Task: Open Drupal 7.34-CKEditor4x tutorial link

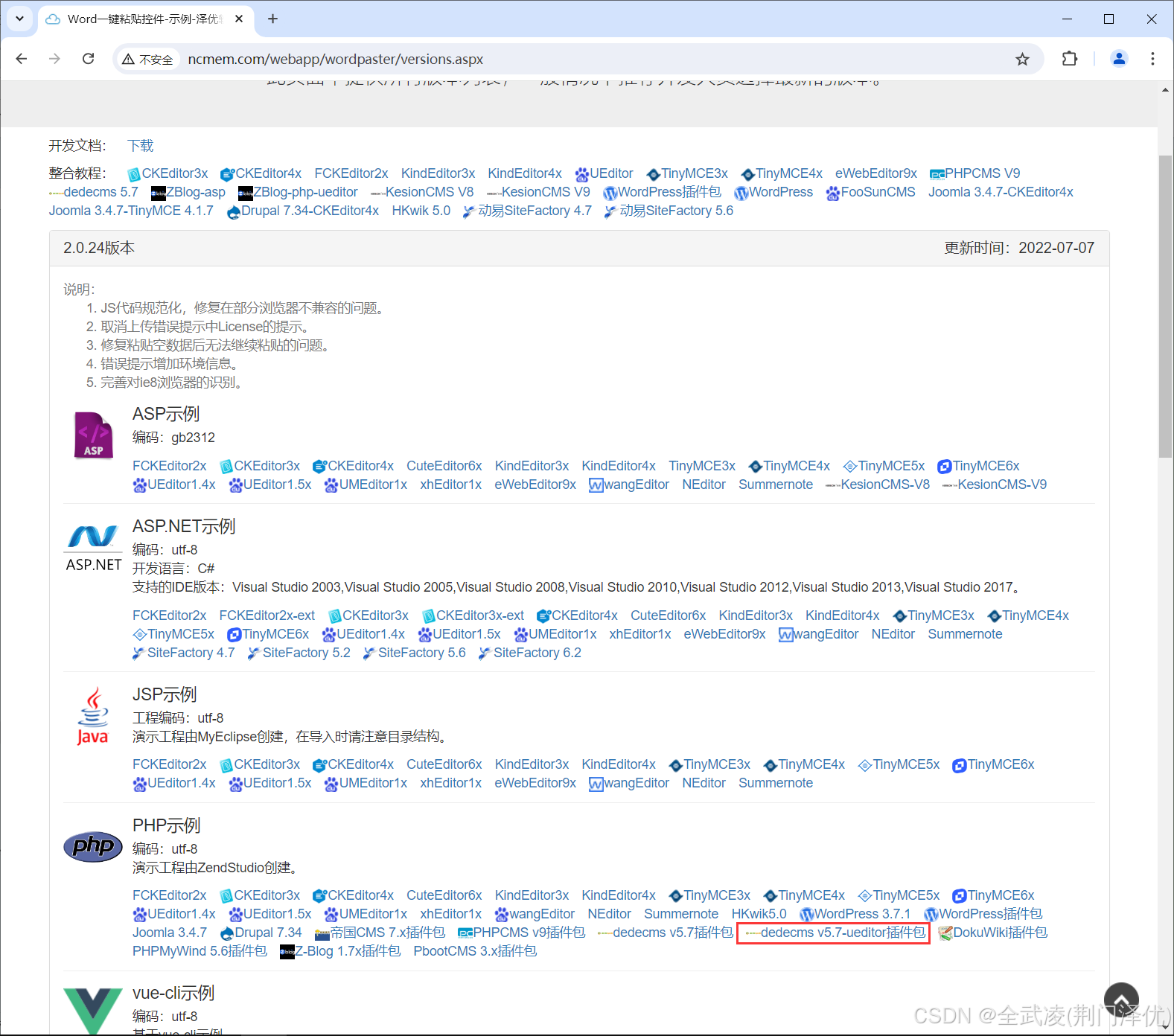Action: click(303, 211)
